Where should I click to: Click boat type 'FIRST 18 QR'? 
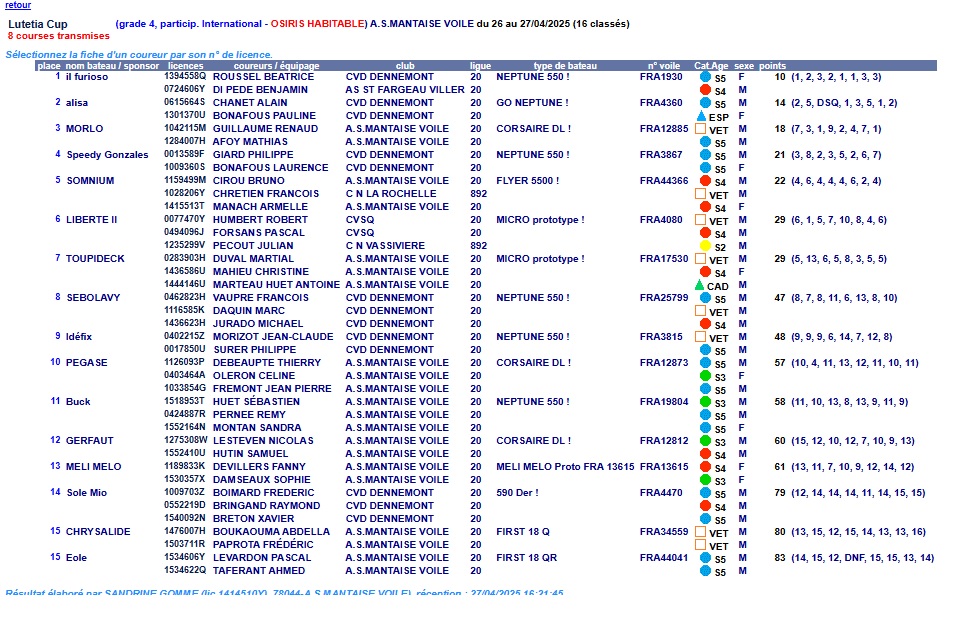coord(526,557)
